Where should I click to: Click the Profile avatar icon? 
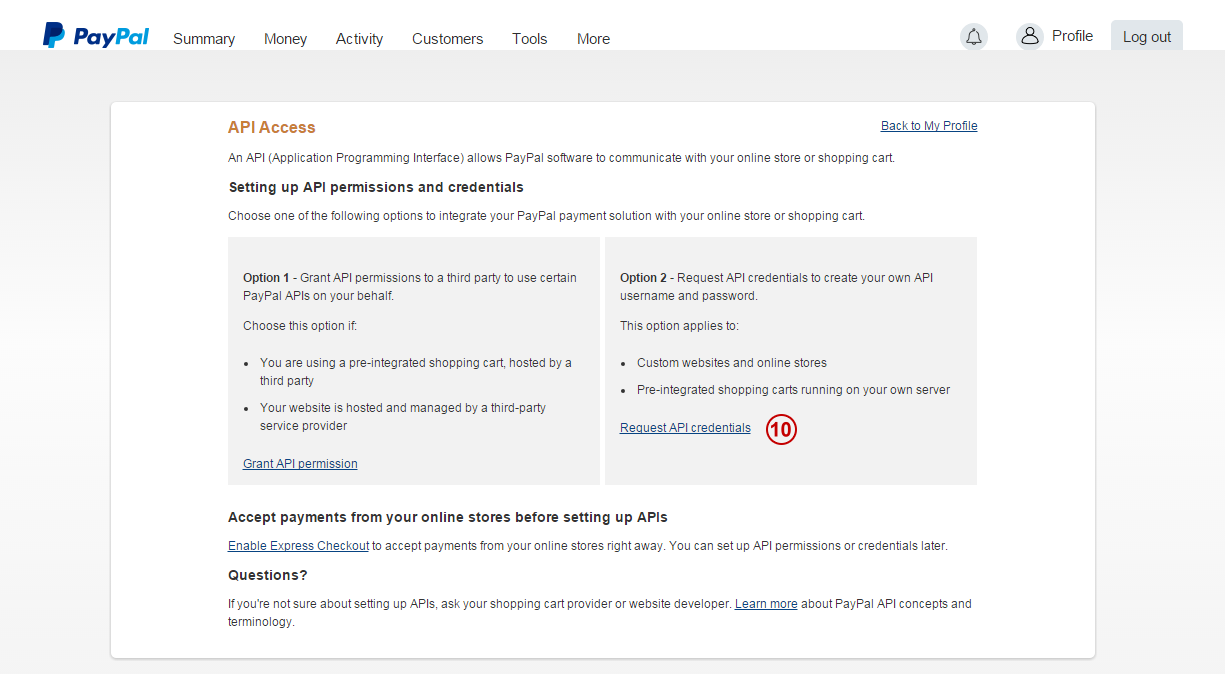tap(1029, 37)
